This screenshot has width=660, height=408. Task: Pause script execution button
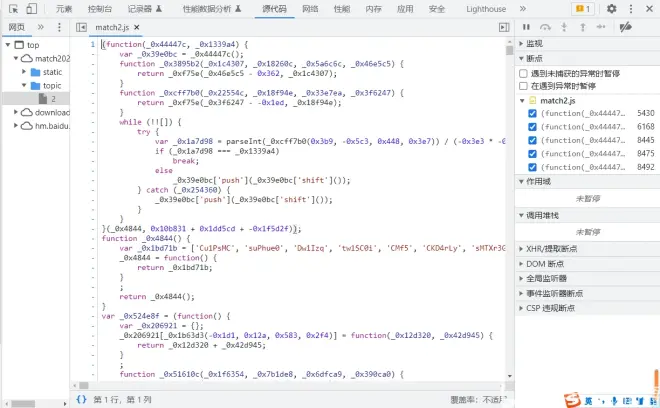(527, 27)
